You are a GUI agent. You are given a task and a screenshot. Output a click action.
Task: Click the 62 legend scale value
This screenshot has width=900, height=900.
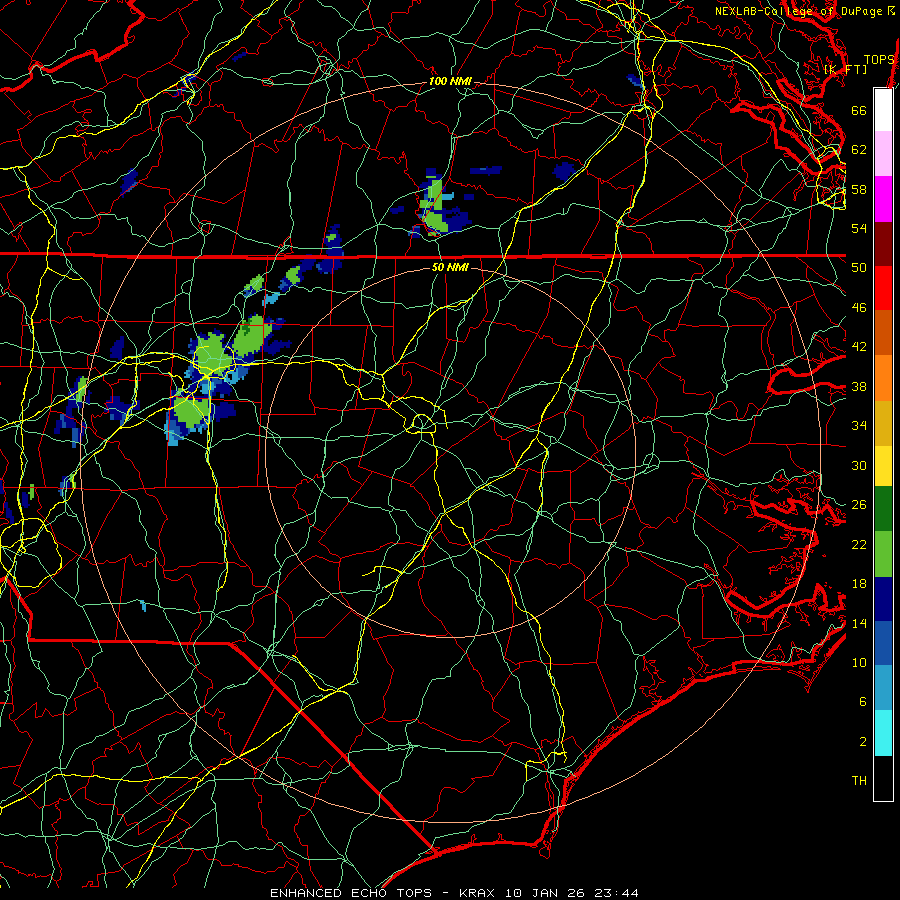[x=859, y=150]
